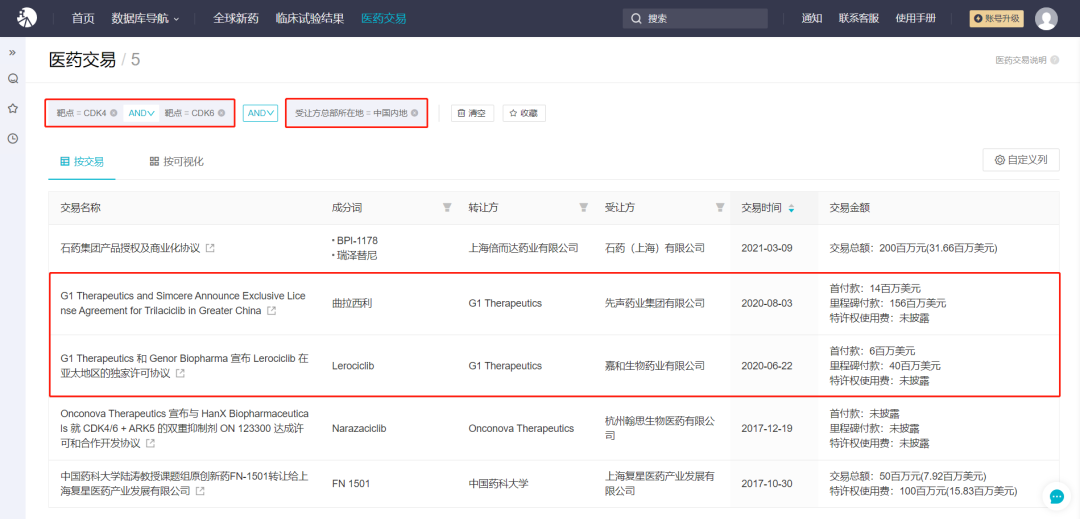Viewport: 1080px width, 519px height.
Task: Open AND dropdown before 受让方总部所在地 filter
Action: (260, 113)
